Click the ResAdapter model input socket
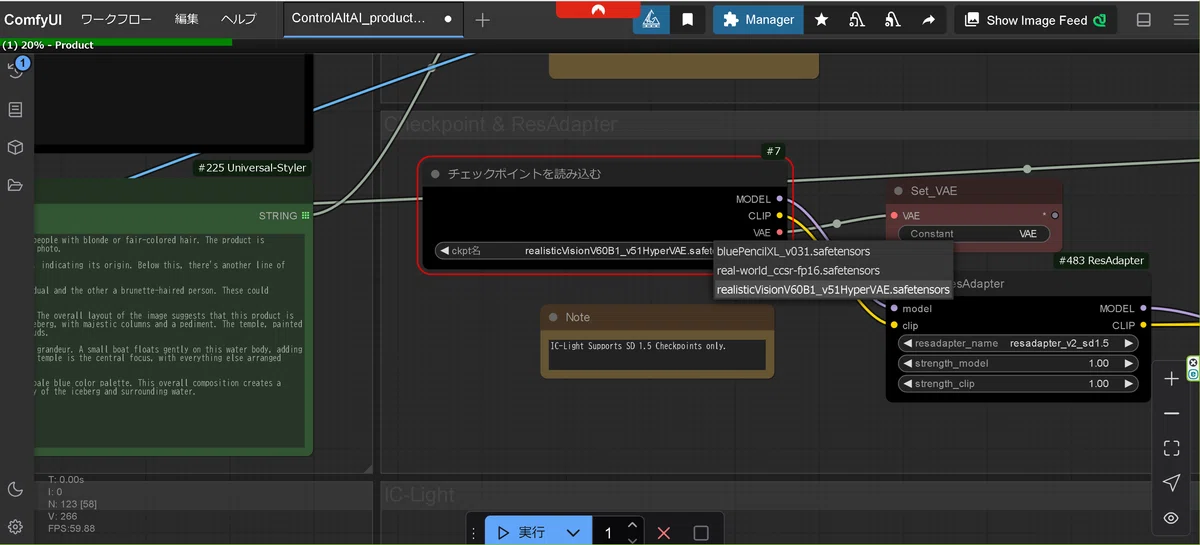 point(894,309)
